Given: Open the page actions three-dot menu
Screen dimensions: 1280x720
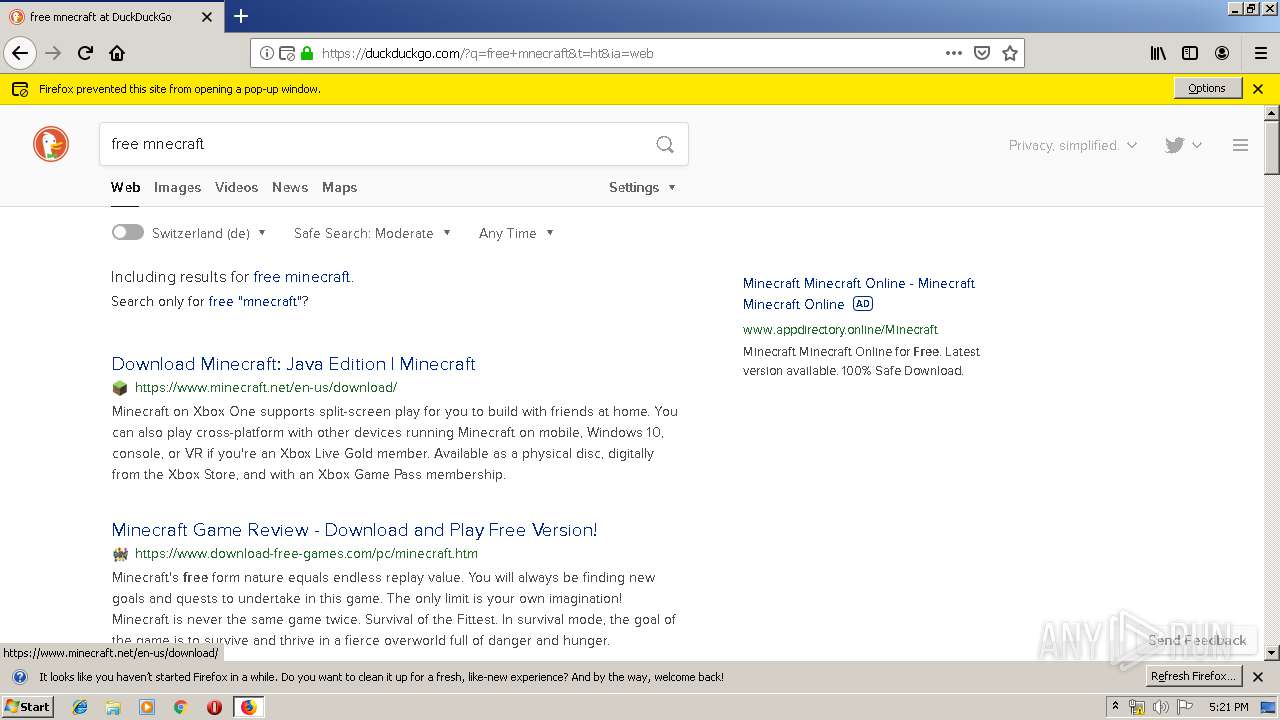Looking at the screenshot, I should click(954, 53).
